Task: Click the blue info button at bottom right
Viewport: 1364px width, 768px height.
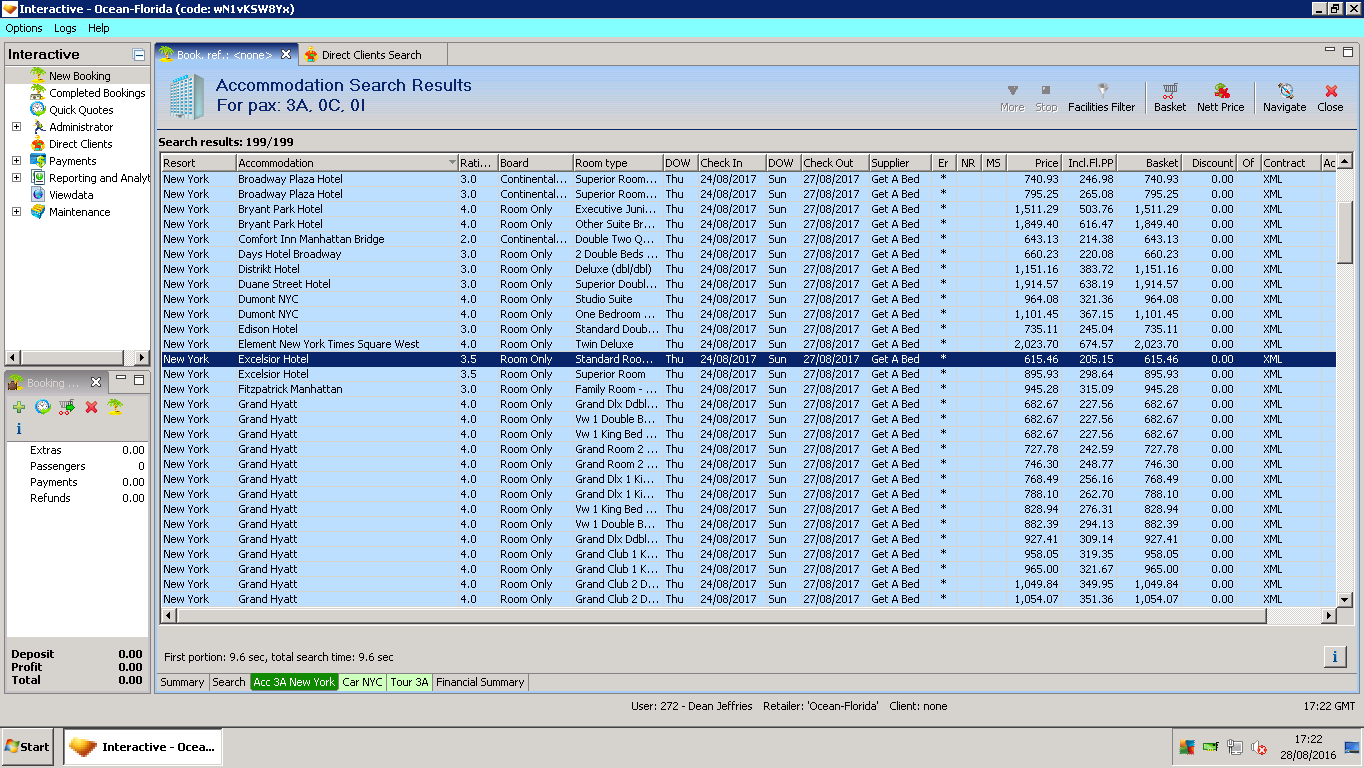Action: tap(1334, 657)
